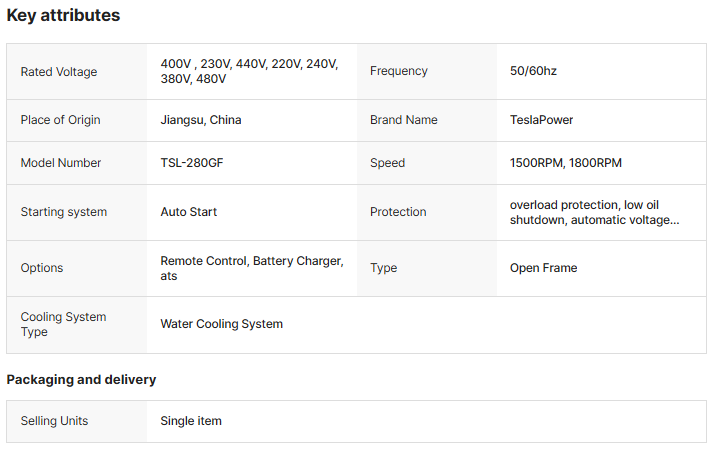Click the Auto Start value
Screen dimensions: 712x457
(x=188, y=212)
